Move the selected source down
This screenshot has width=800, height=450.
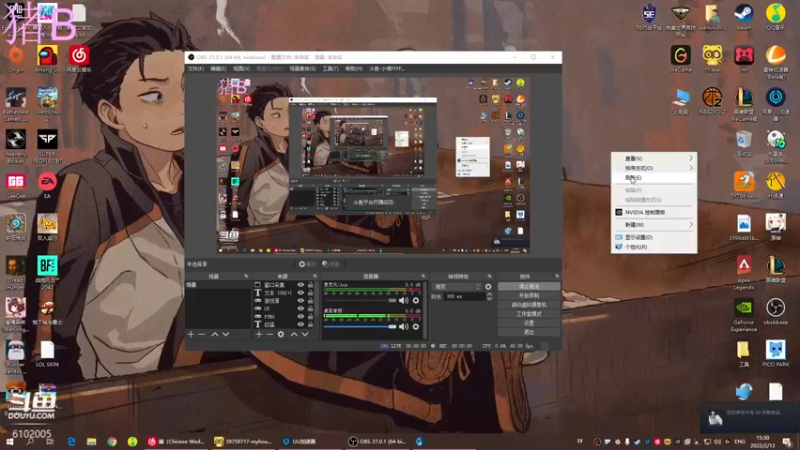(305, 334)
